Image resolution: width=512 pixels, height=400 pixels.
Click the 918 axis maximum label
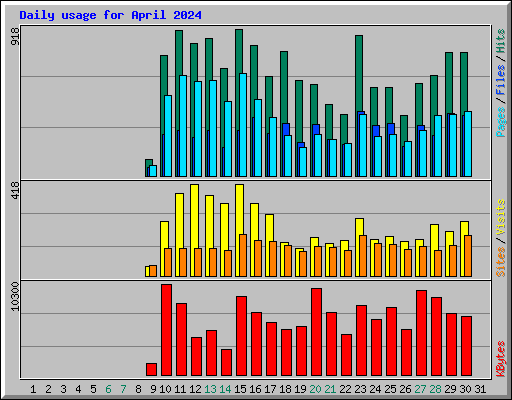click(x=15, y=37)
